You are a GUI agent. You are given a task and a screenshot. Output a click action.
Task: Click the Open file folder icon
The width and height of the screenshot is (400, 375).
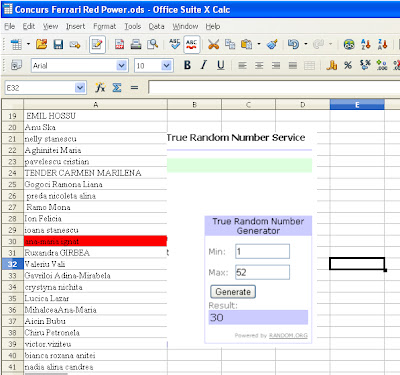click(x=42, y=44)
